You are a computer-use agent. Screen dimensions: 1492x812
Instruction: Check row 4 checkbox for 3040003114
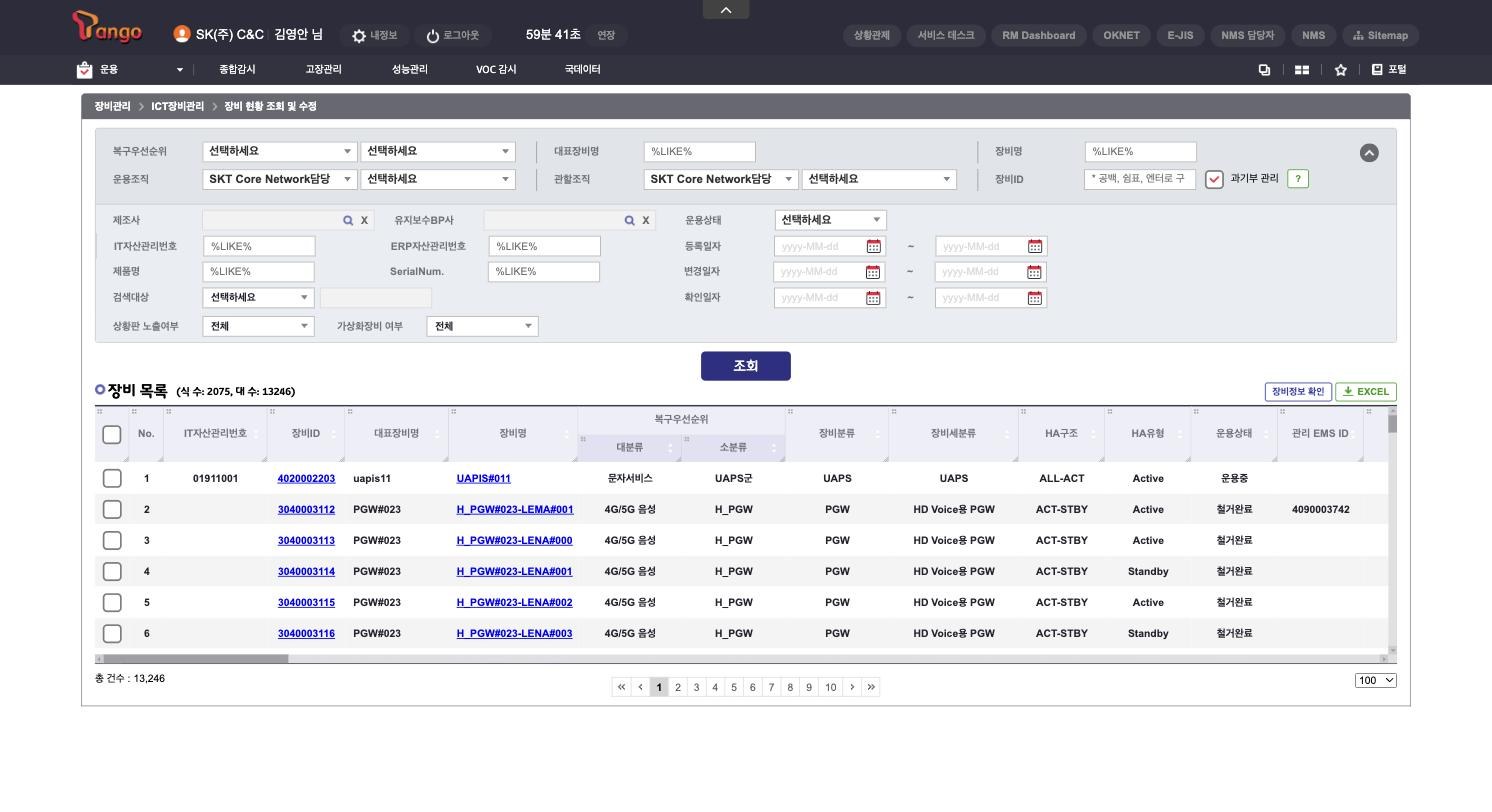(x=112, y=571)
